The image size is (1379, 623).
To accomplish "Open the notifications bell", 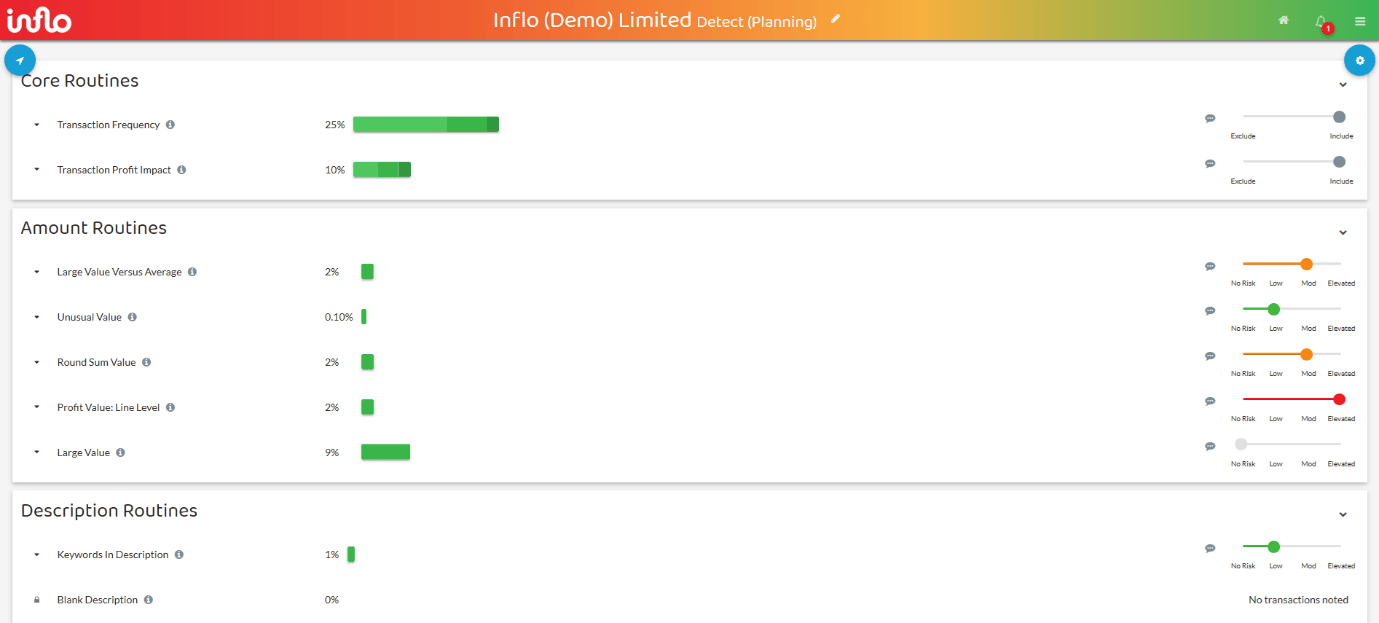I will pyautogui.click(x=1321, y=21).
